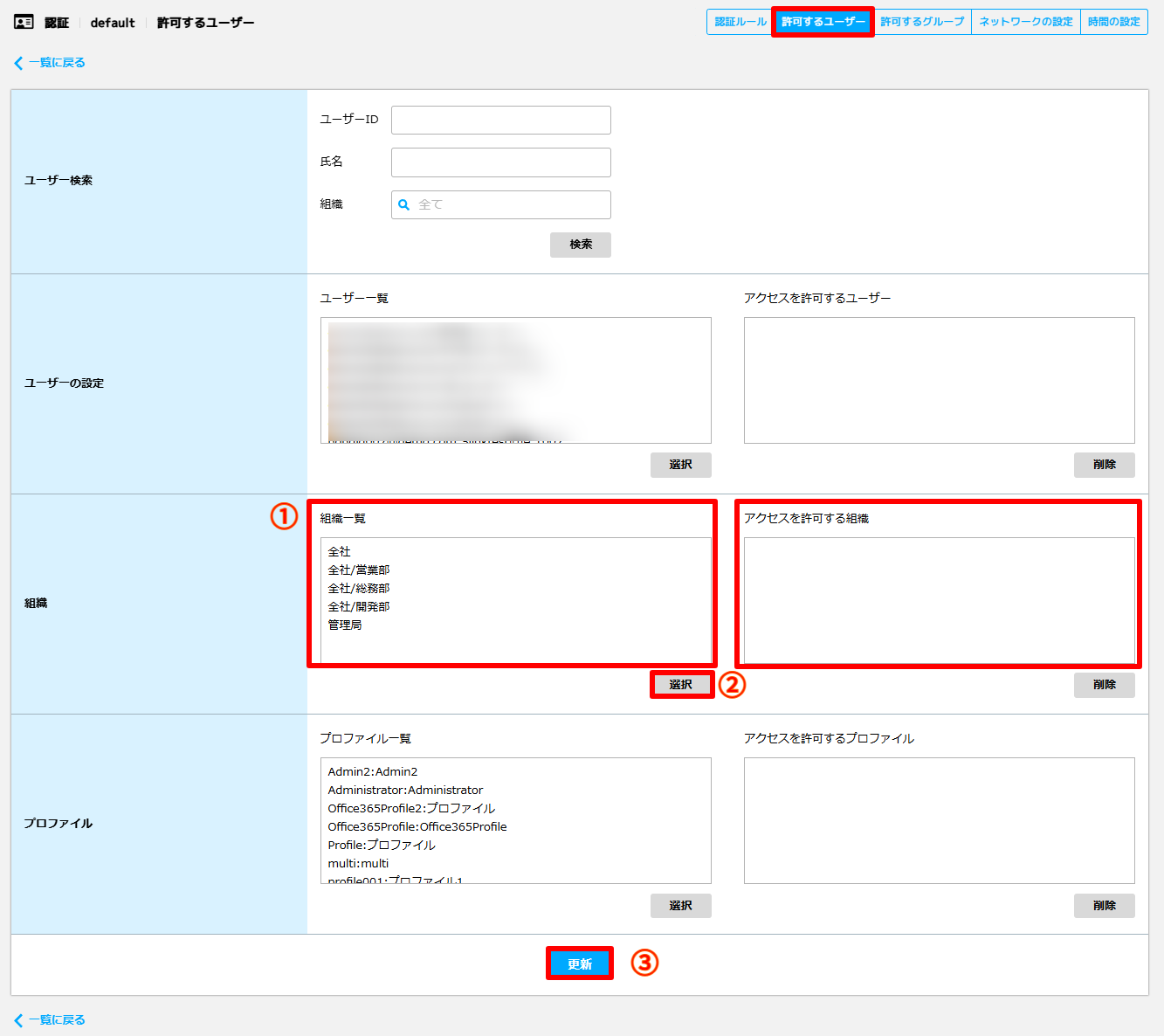Select 管理局 in the organization list

[x=345, y=625]
